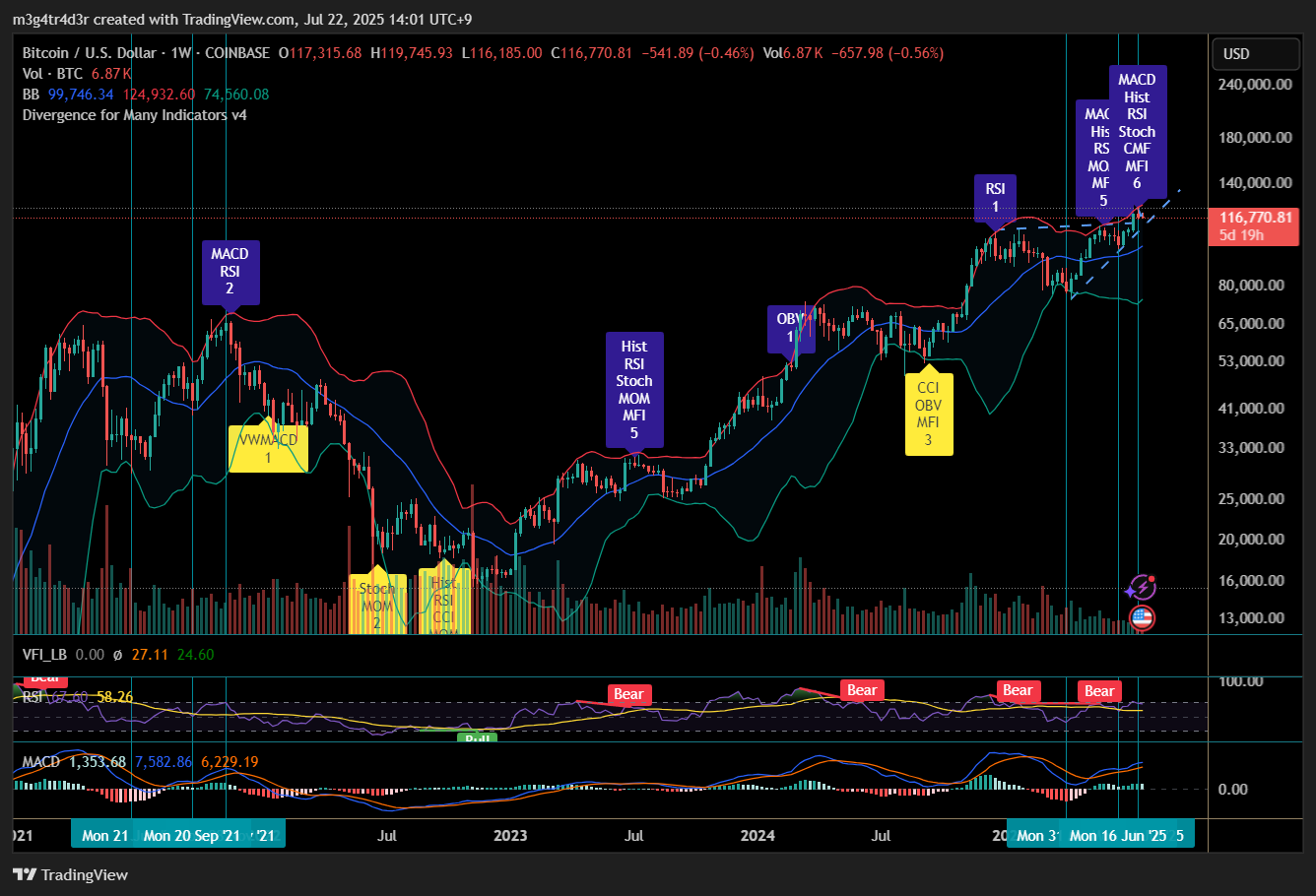Click the 20,000.00 price scale label
The height and width of the screenshot is (896, 1316).
point(1251,540)
